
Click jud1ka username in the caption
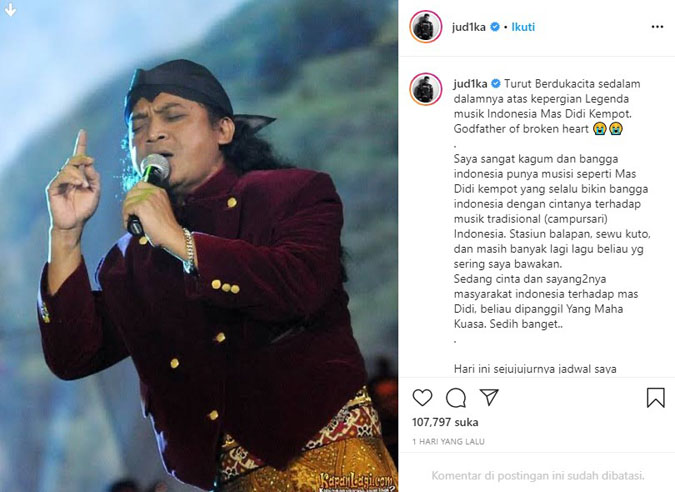pyautogui.click(x=470, y=84)
